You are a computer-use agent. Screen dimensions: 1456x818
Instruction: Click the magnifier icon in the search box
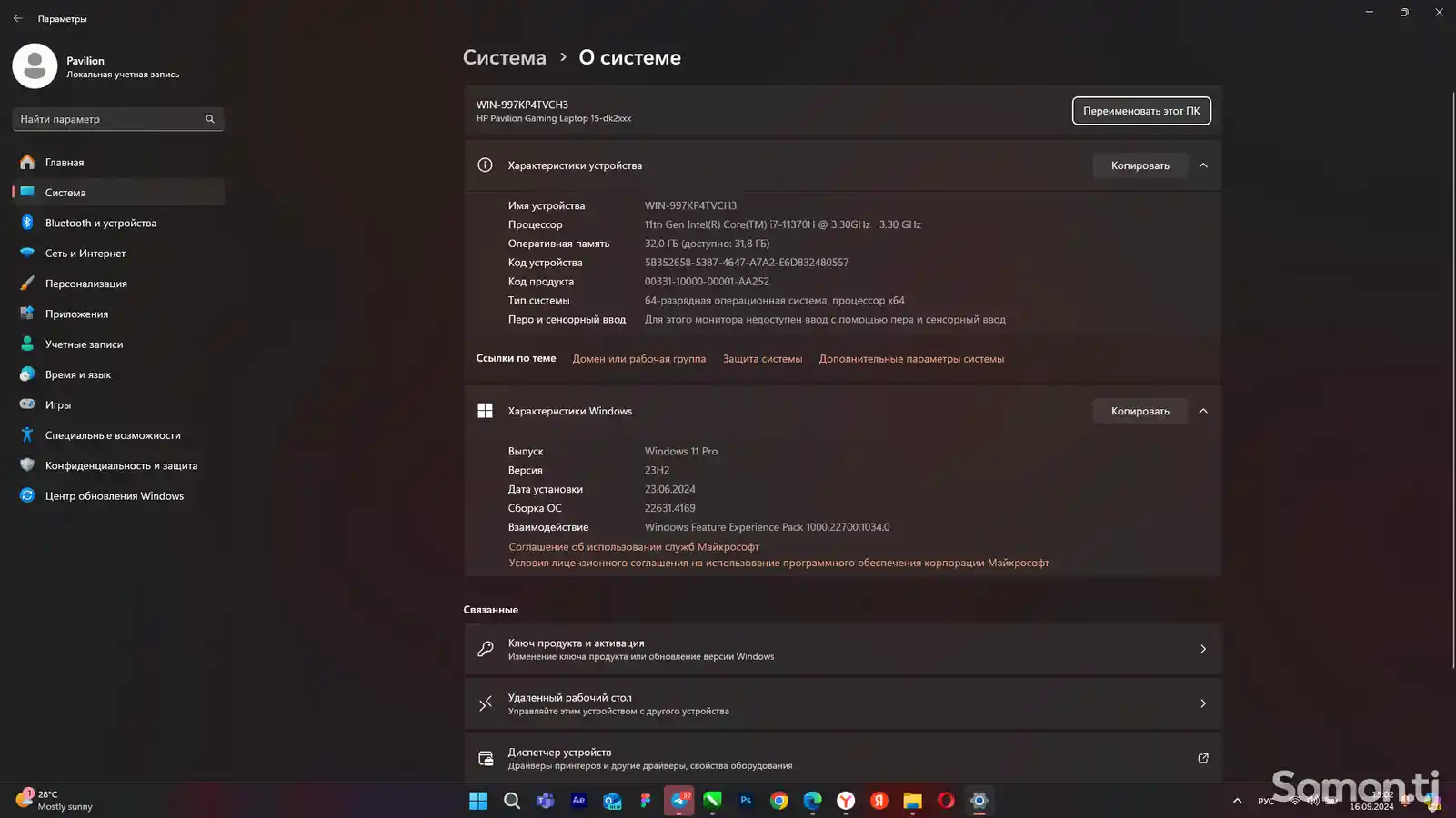210,119
